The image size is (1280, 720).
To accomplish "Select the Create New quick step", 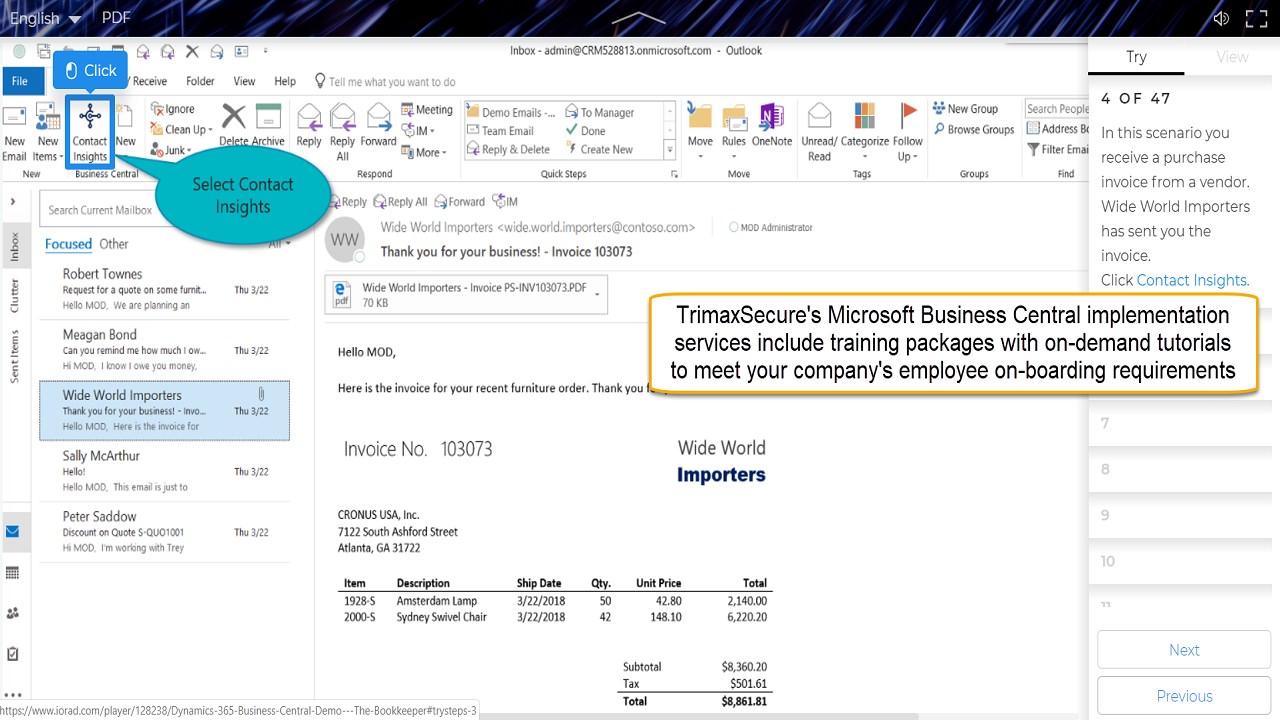I will [599, 149].
